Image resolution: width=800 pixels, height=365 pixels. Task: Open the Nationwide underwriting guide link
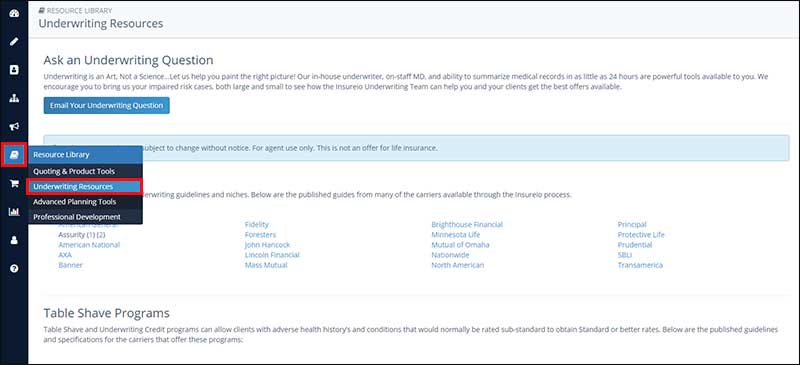point(450,255)
